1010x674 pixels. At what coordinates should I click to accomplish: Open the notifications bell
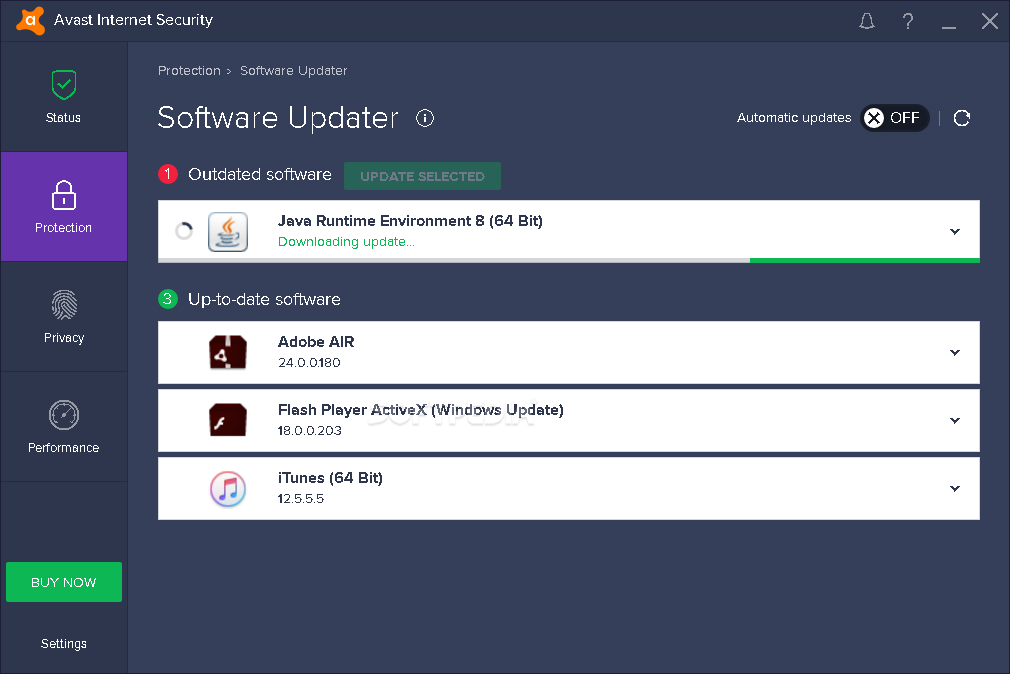[867, 21]
